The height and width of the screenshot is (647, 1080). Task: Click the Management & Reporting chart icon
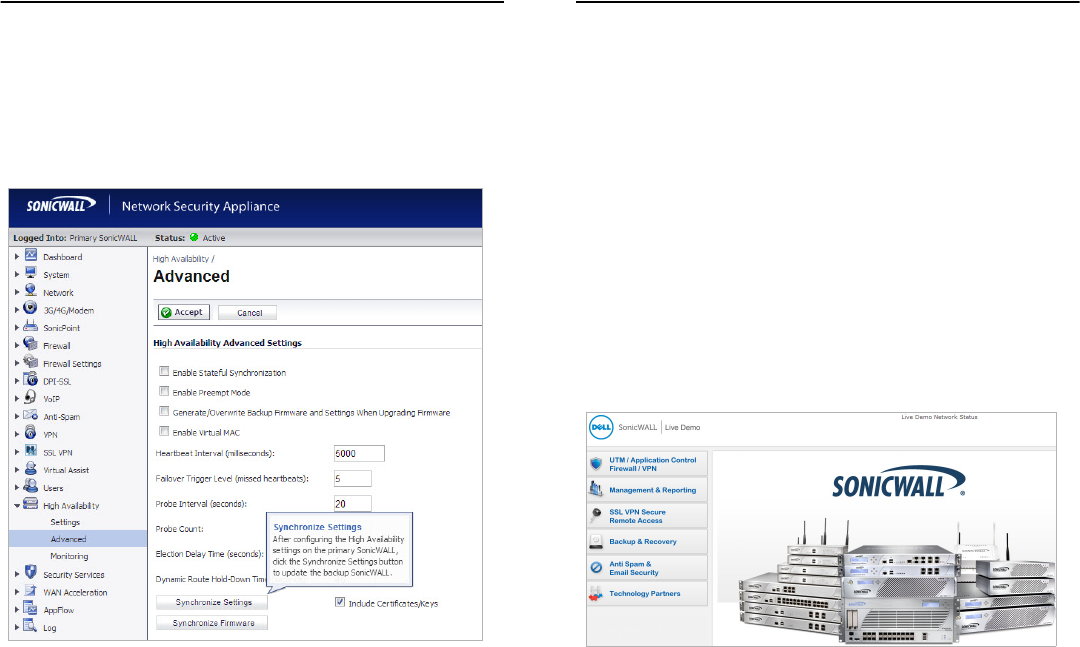[x=596, y=489]
